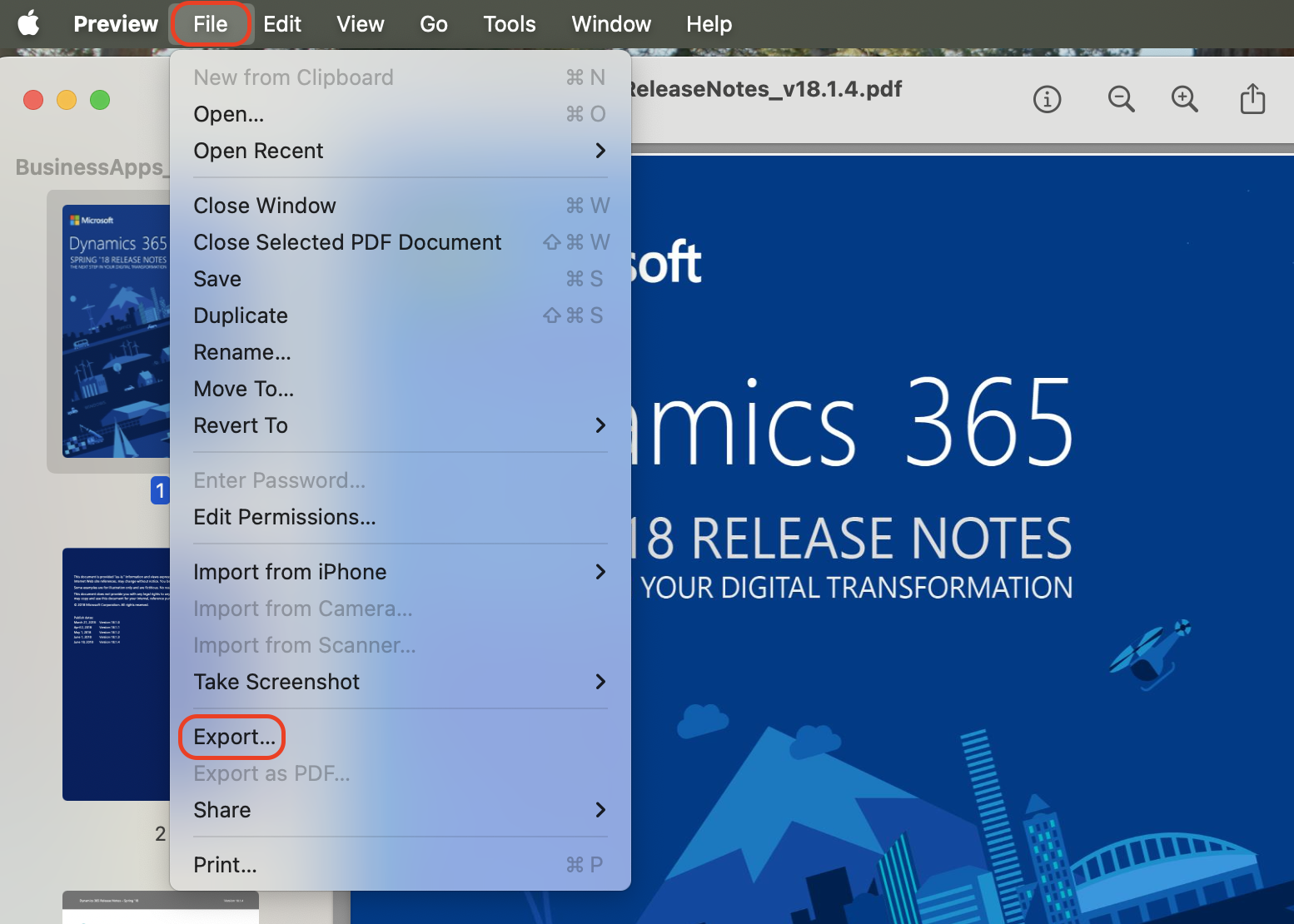1294x924 pixels.
Task: Open the Tools menu
Action: (509, 23)
